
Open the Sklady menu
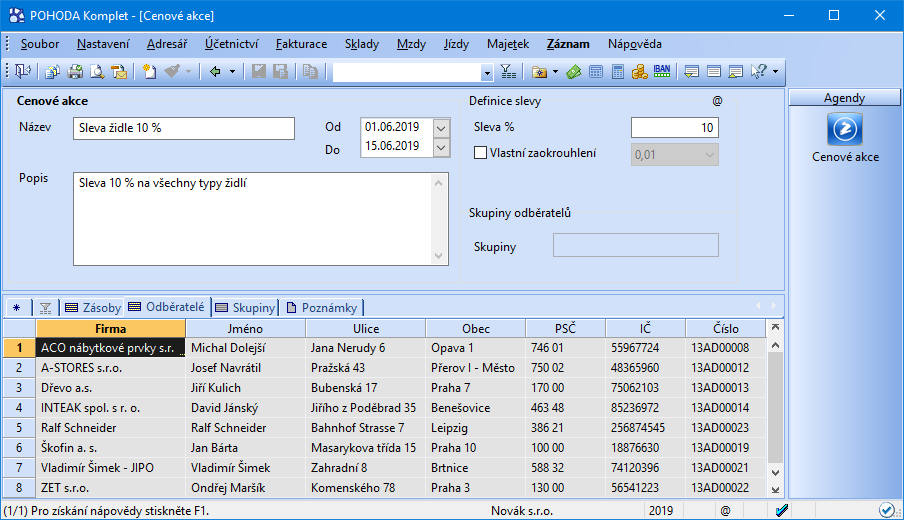(362, 44)
